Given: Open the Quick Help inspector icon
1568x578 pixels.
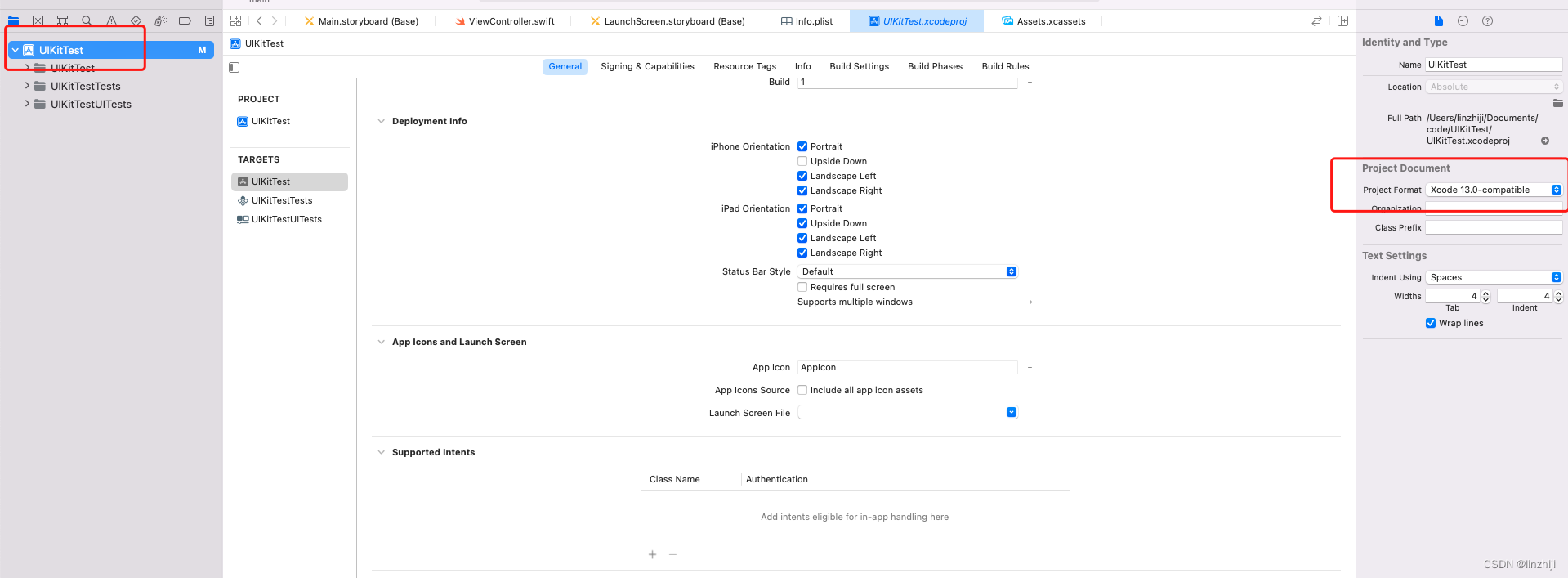Looking at the screenshot, I should click(1487, 20).
